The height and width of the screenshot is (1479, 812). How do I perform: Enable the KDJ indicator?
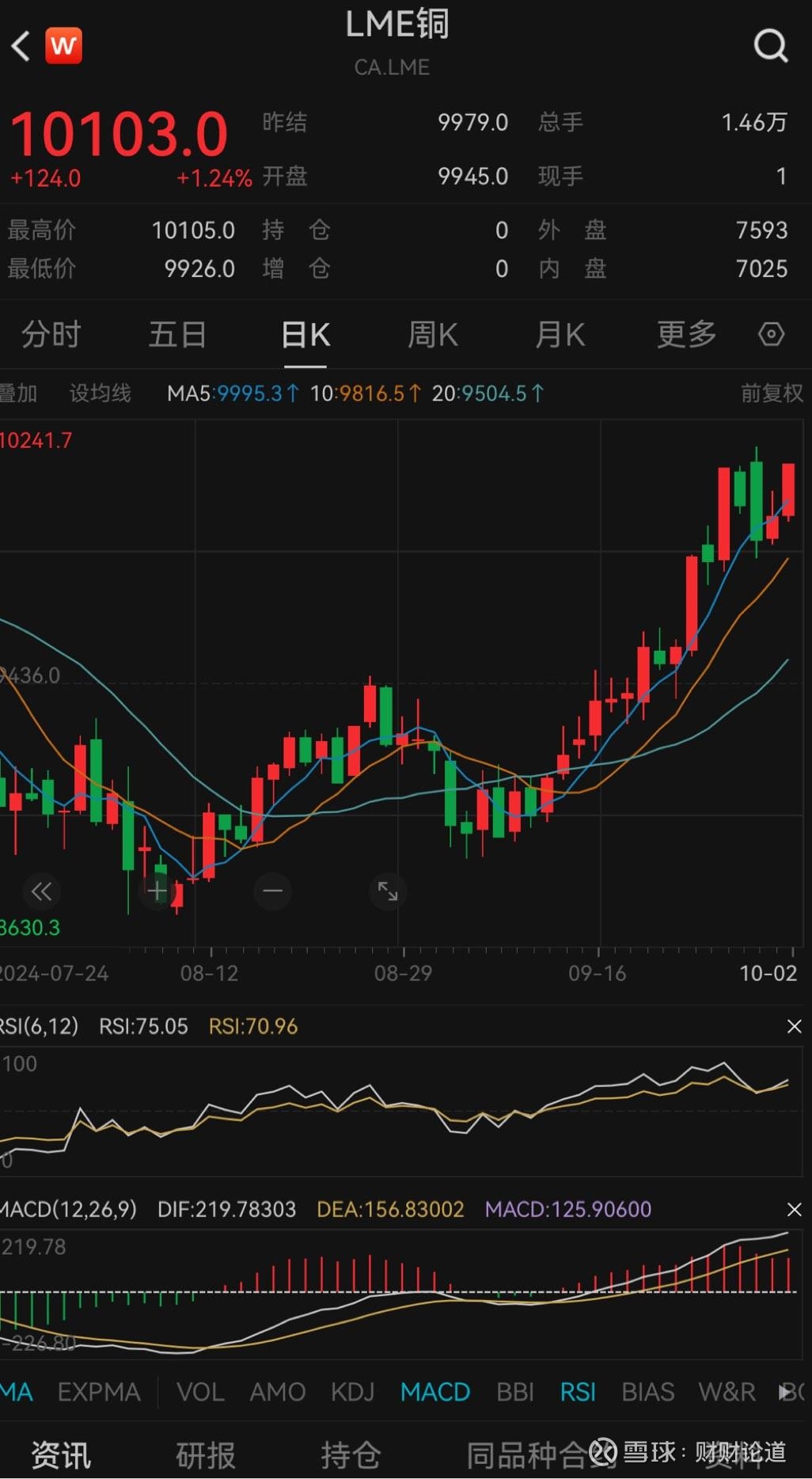(x=352, y=1392)
